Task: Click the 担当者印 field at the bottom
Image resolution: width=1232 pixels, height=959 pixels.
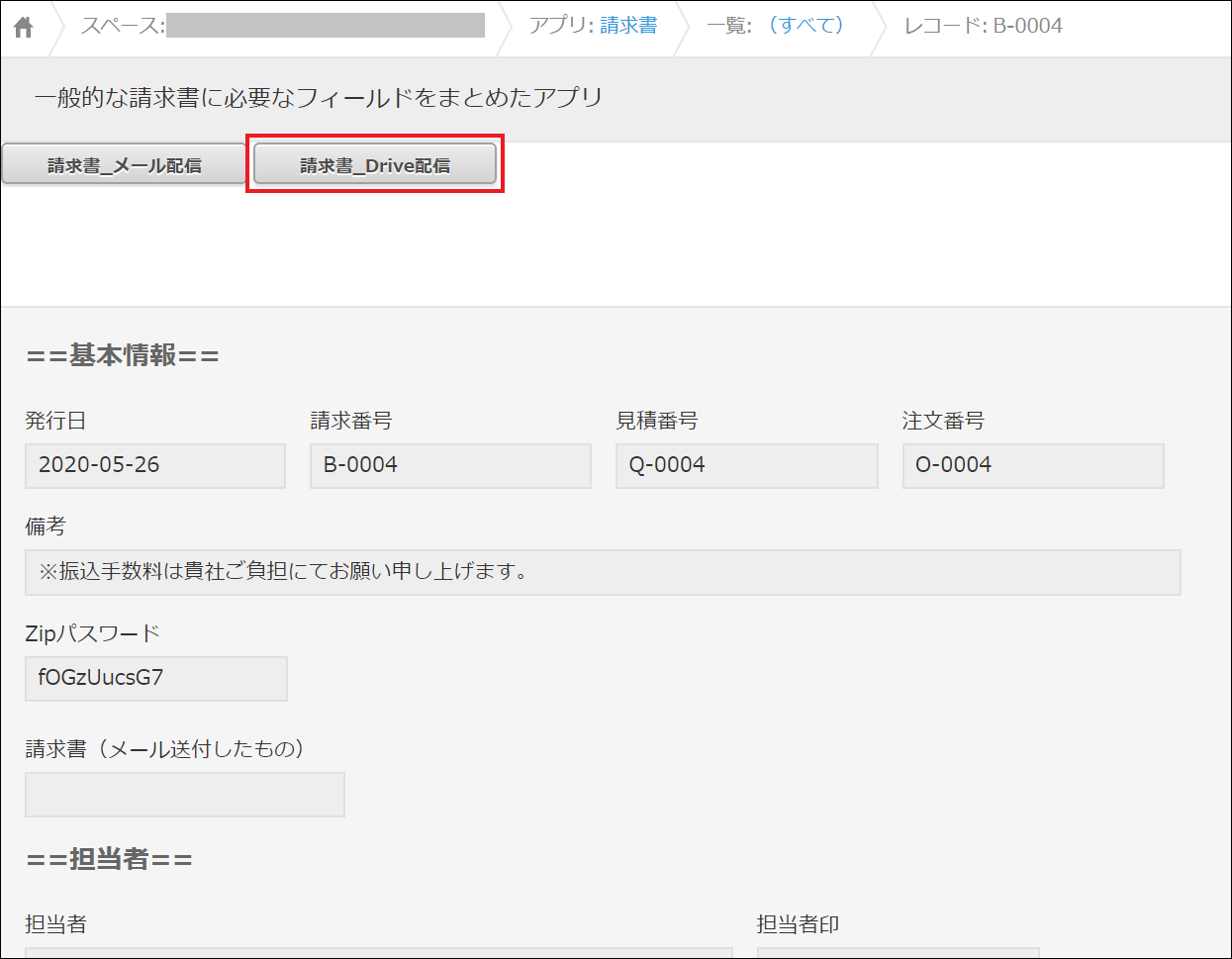Action: pos(898,951)
